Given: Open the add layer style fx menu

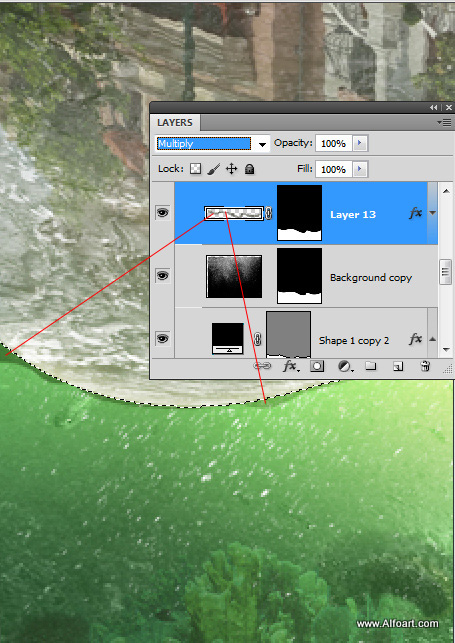Looking at the screenshot, I should 291,366.
